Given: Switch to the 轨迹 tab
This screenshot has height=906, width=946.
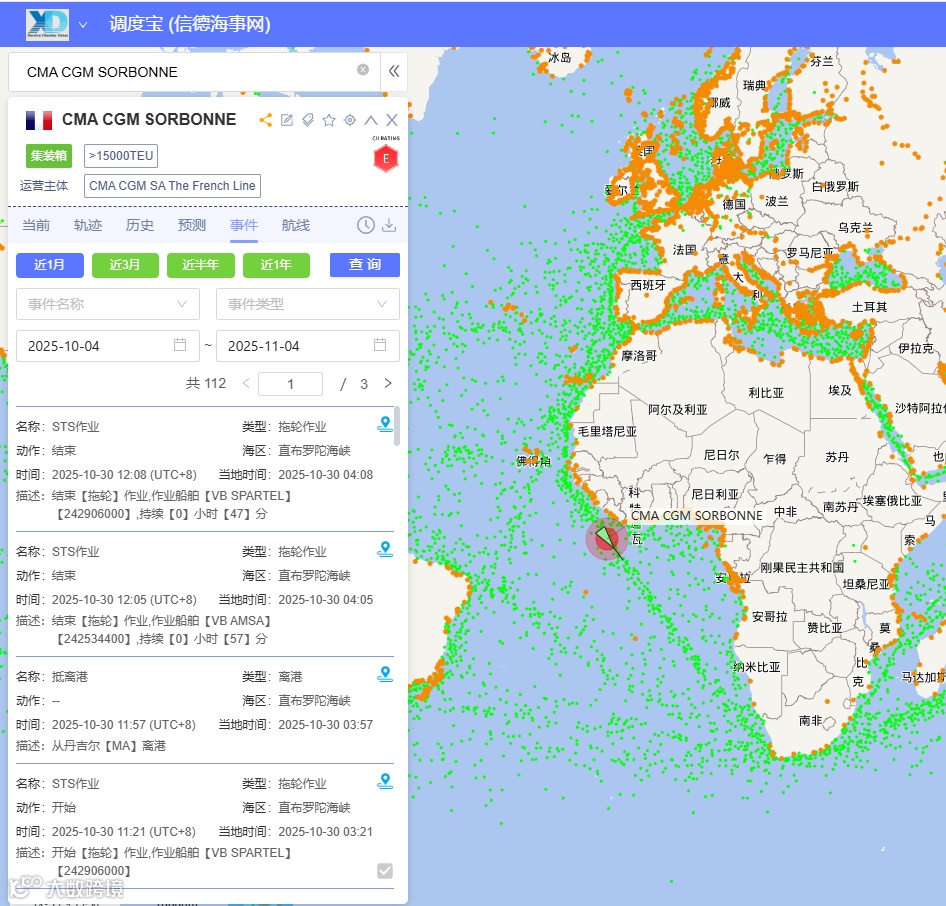Looking at the screenshot, I should 88,225.
